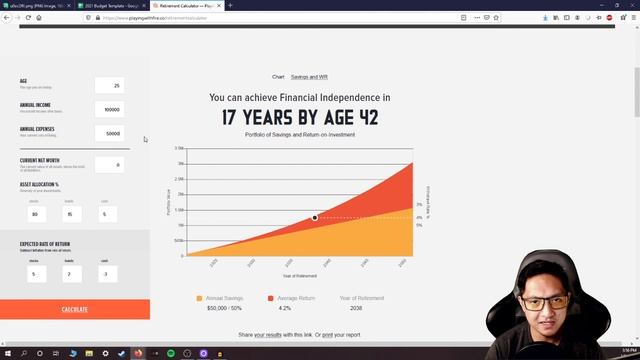Image resolution: width=640 pixels, height=360 pixels.
Task: Open Spotify from the taskbar
Action: 171,353
